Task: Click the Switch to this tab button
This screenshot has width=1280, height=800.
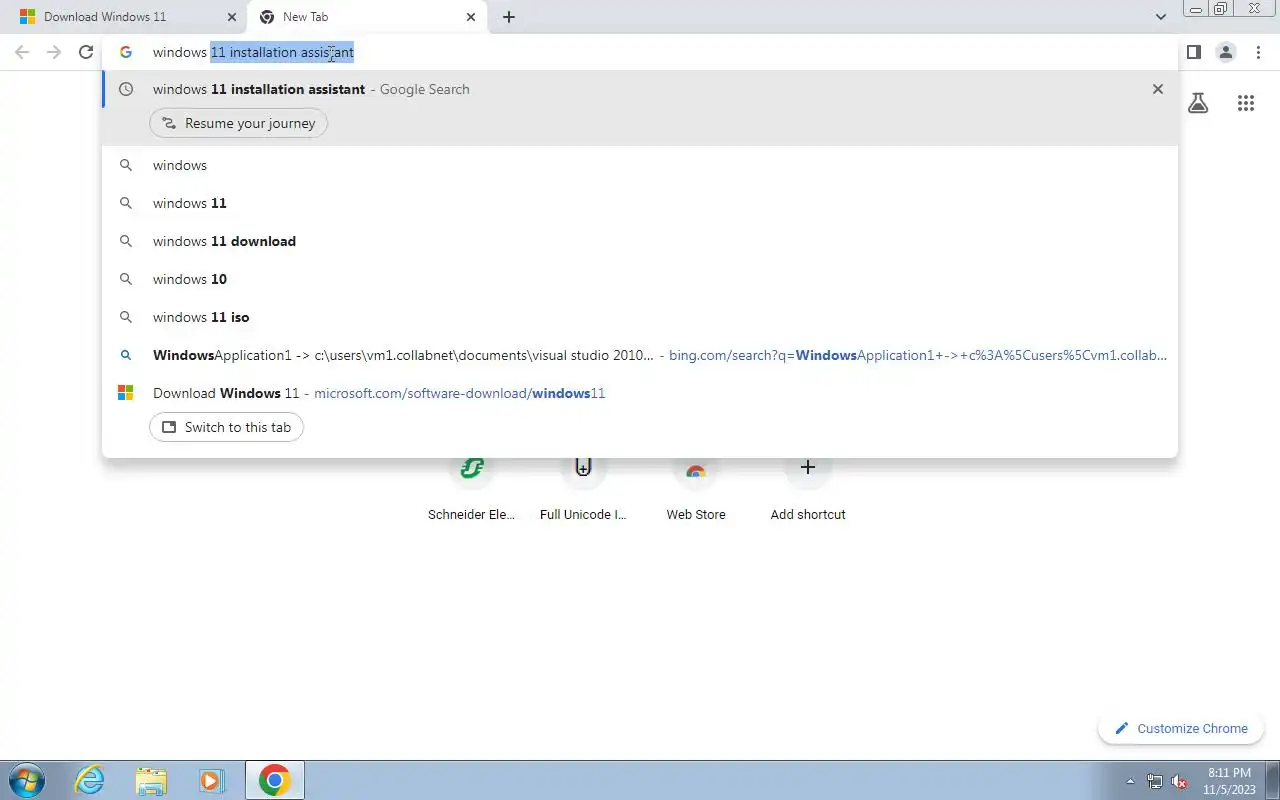Action: point(226,427)
